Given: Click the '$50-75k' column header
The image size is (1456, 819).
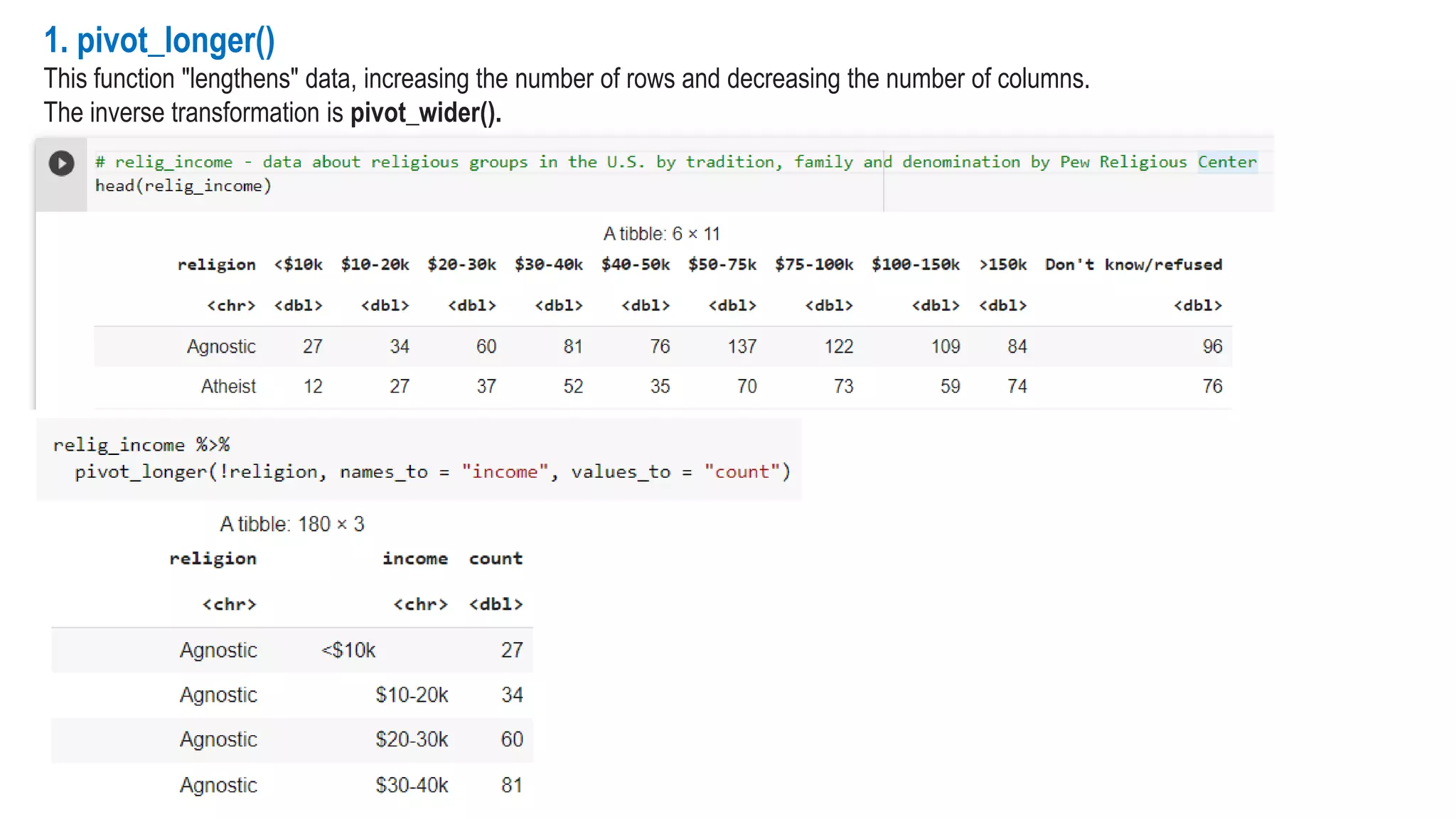Looking at the screenshot, I should 722,264.
